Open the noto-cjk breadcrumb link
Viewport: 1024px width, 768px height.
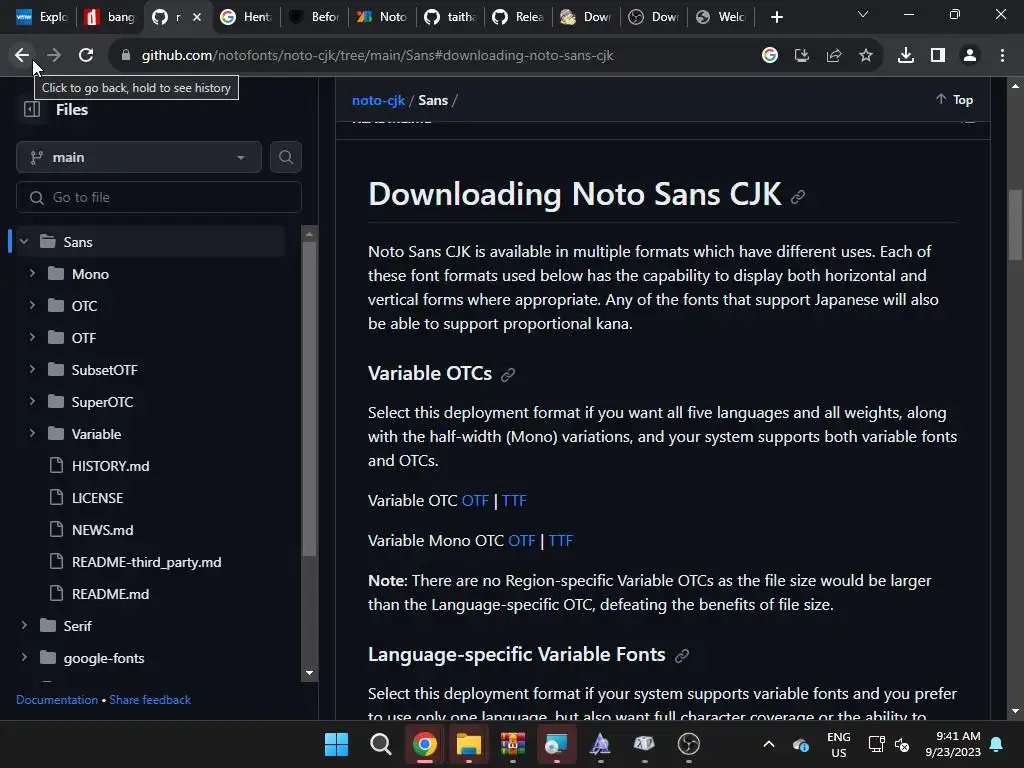click(x=378, y=100)
